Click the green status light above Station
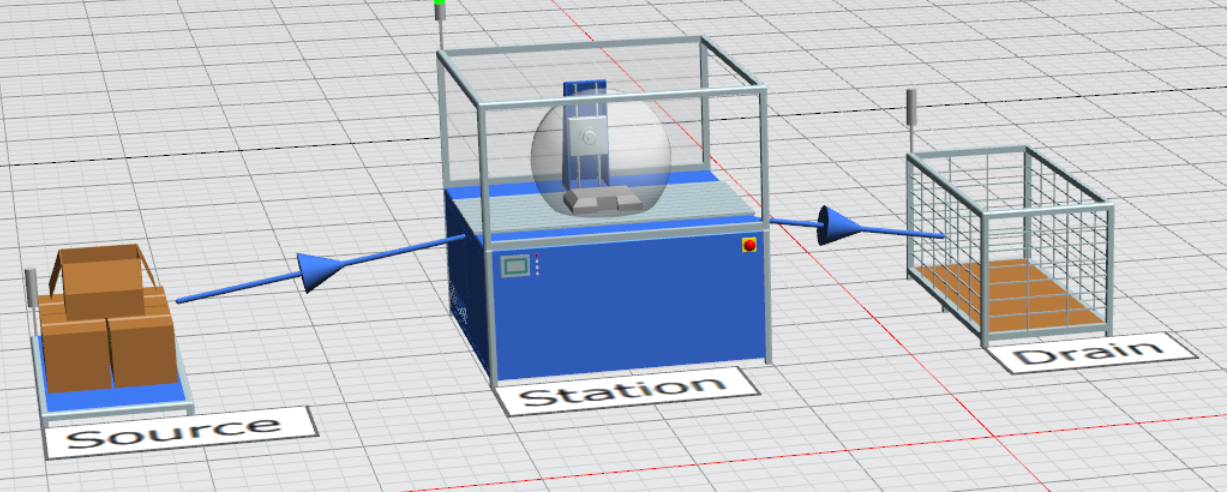This screenshot has height=492, width=1227. (439, 6)
